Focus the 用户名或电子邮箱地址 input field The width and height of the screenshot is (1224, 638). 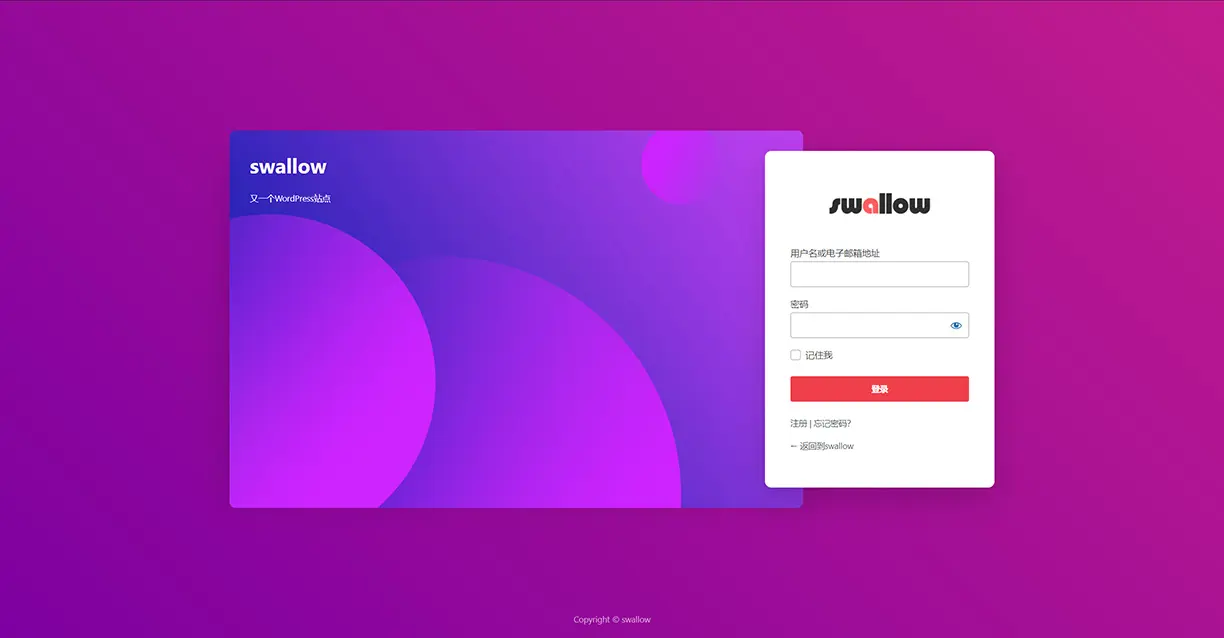tap(879, 274)
